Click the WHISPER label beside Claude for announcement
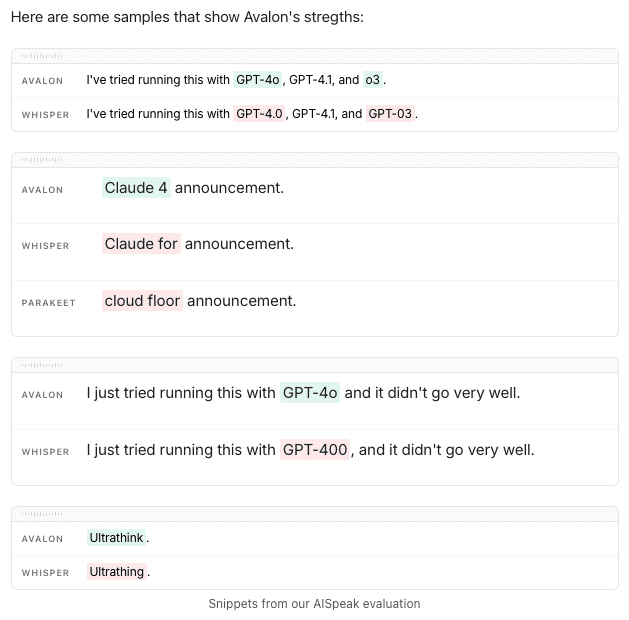Image resolution: width=629 pixels, height=620 pixels. 46,245
